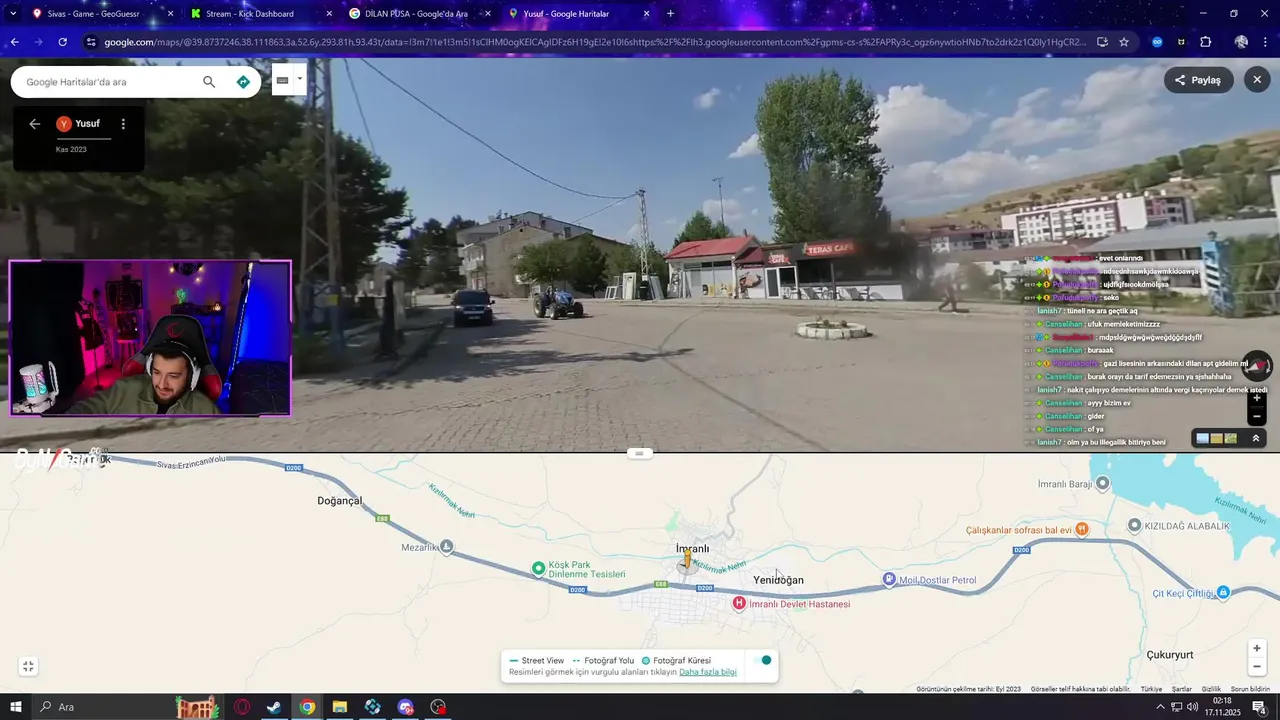Switch to DİLAN PUSA Google search tab

coord(420,14)
